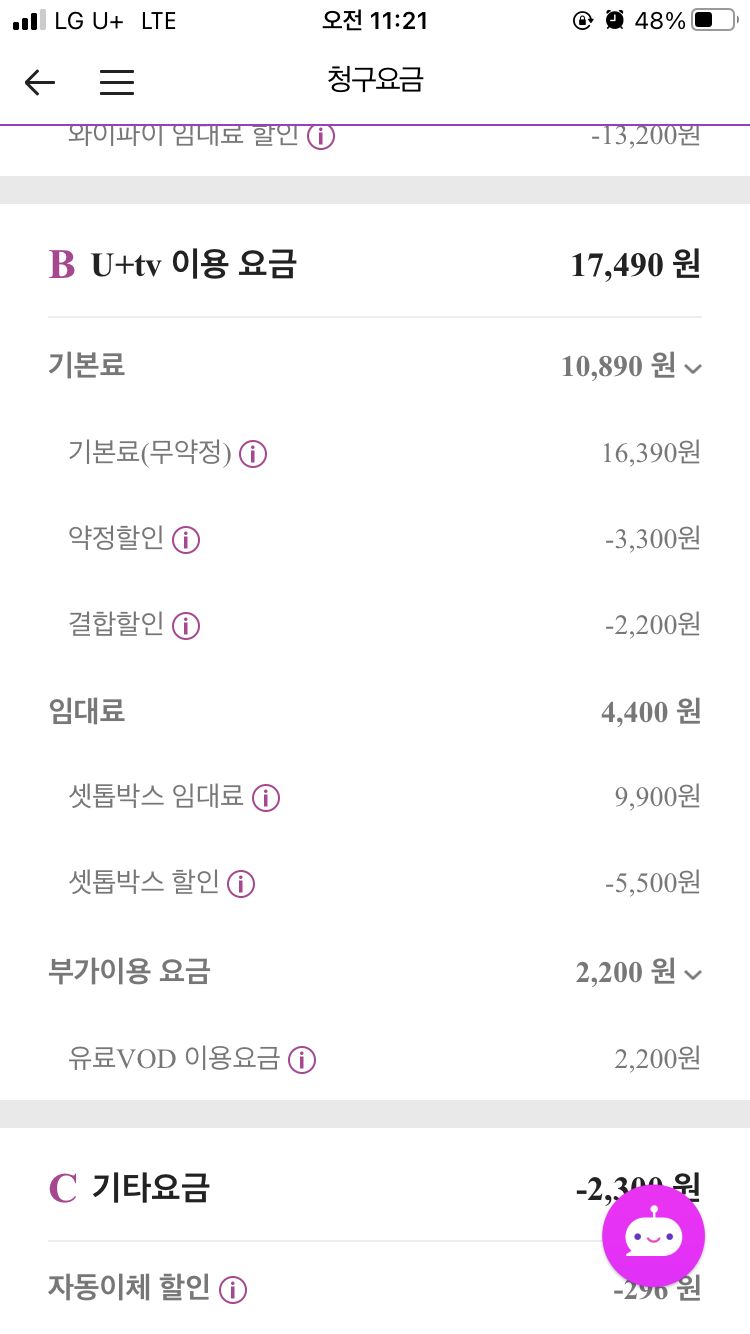Open the hamburger menu
Screen dimensions: 750x1334
click(x=117, y=82)
